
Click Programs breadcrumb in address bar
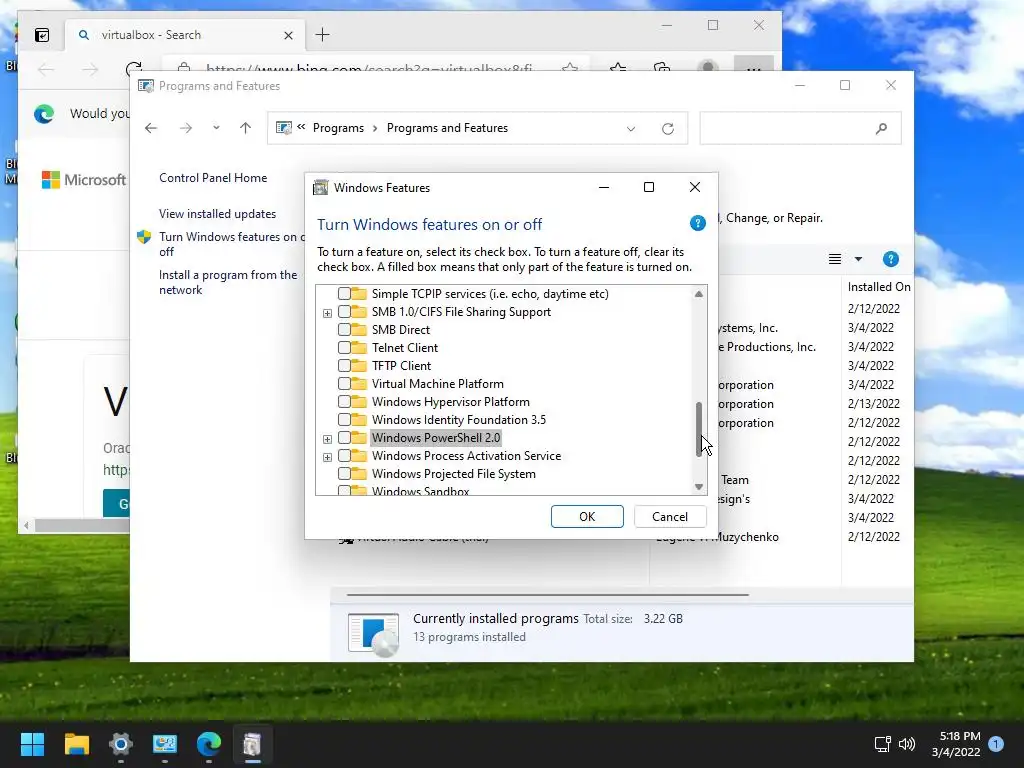(x=338, y=128)
